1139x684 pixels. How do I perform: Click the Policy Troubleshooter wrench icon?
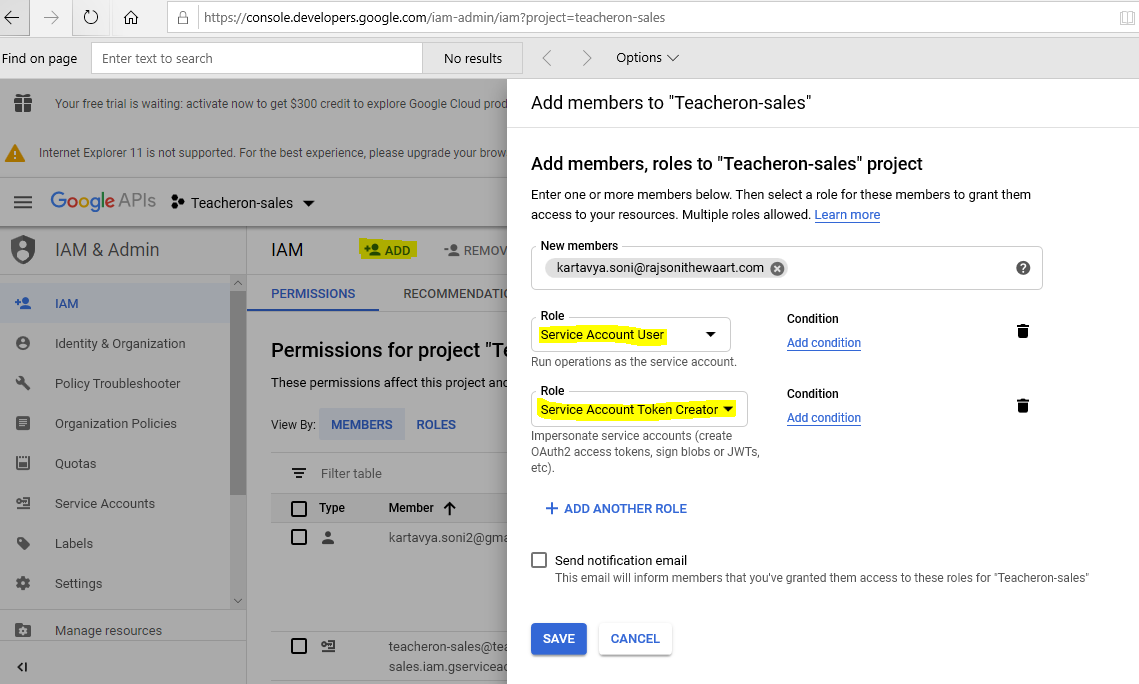coord(23,383)
